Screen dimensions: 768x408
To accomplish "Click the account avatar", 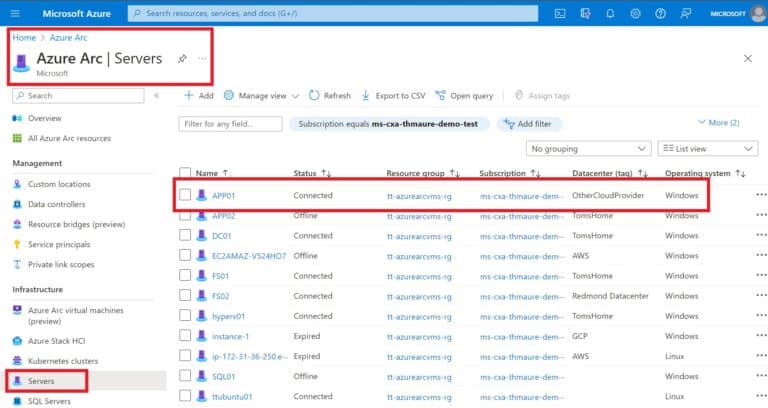I will pyautogui.click(x=758, y=13).
